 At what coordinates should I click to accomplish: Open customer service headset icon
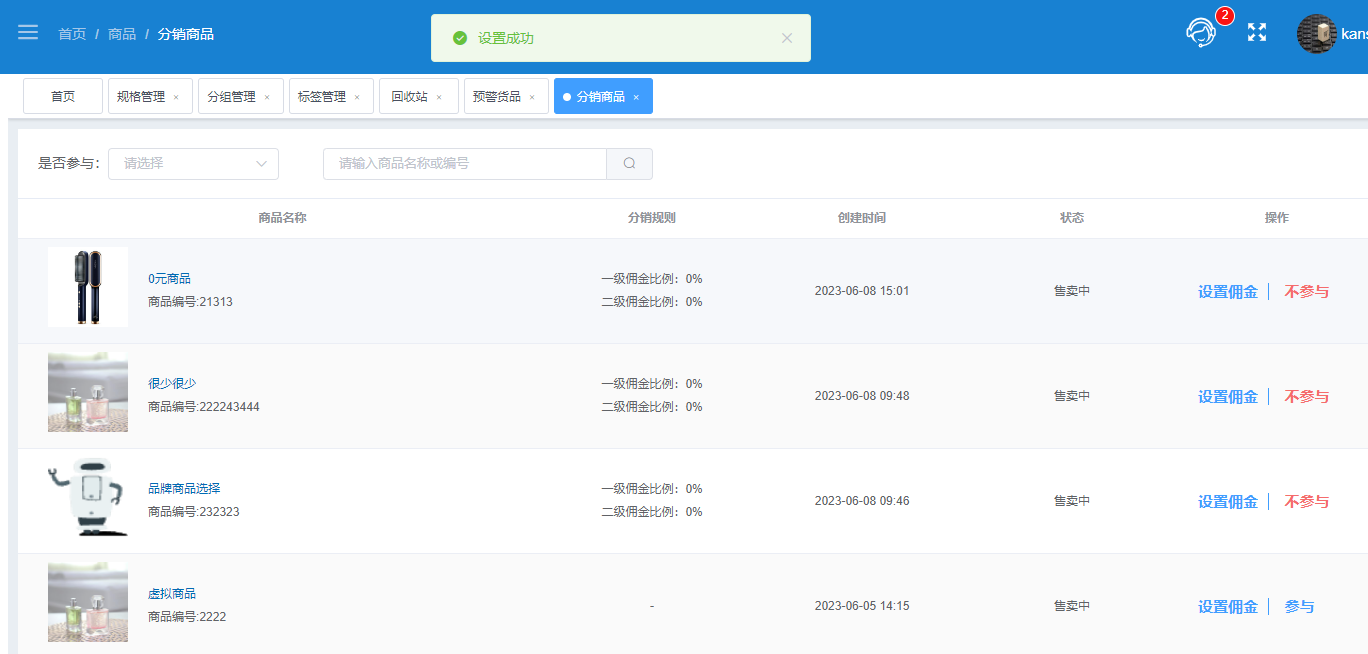[1201, 33]
